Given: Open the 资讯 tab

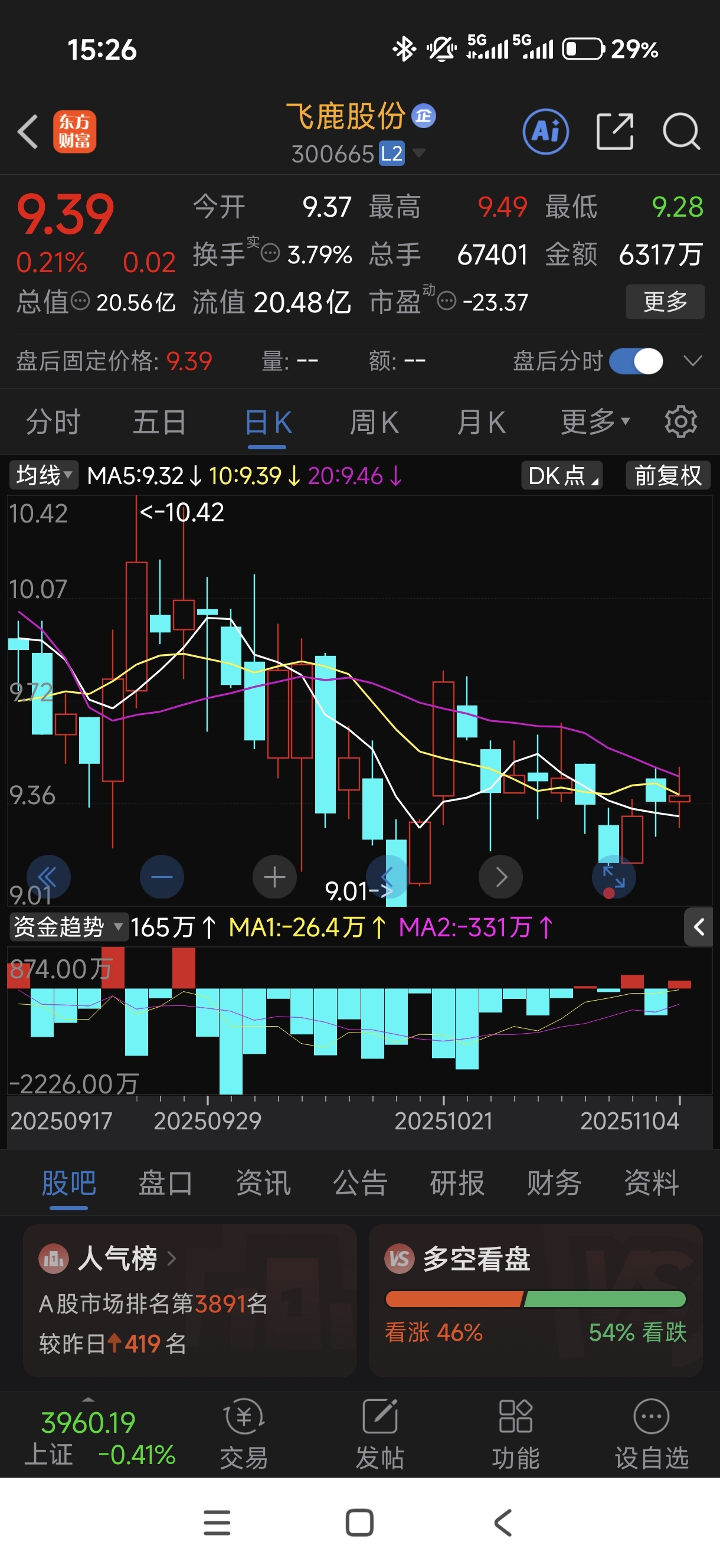Looking at the screenshot, I should pyautogui.click(x=263, y=1182).
